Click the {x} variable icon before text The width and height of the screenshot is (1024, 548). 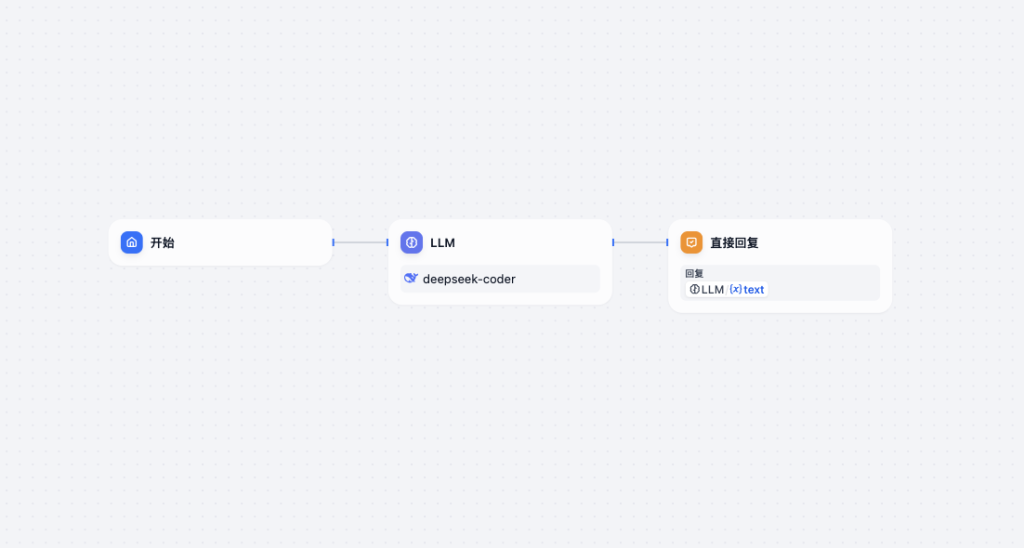click(735, 290)
